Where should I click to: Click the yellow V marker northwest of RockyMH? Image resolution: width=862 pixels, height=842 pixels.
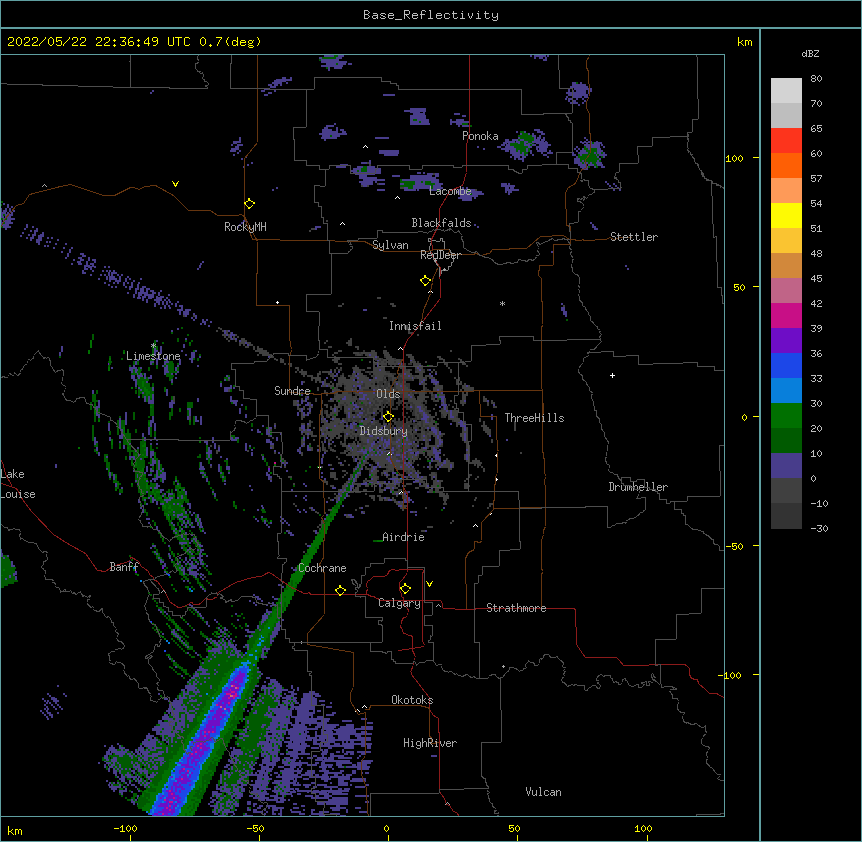point(175,184)
